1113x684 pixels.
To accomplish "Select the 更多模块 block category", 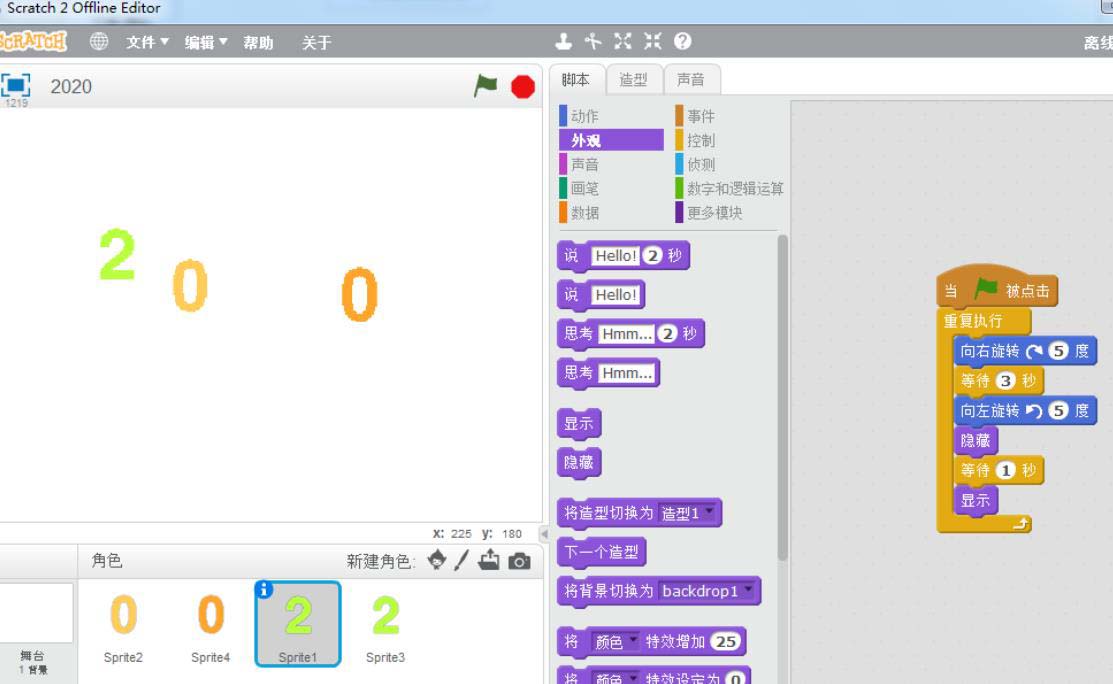I will coord(729,212).
